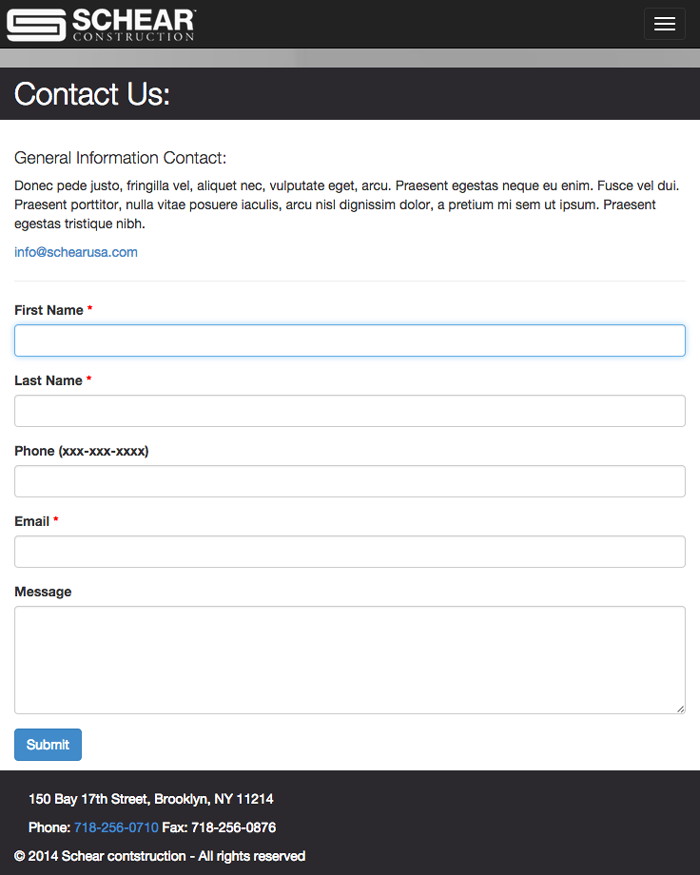
Task: Click the General Information Contact heading
Action: tap(121, 158)
